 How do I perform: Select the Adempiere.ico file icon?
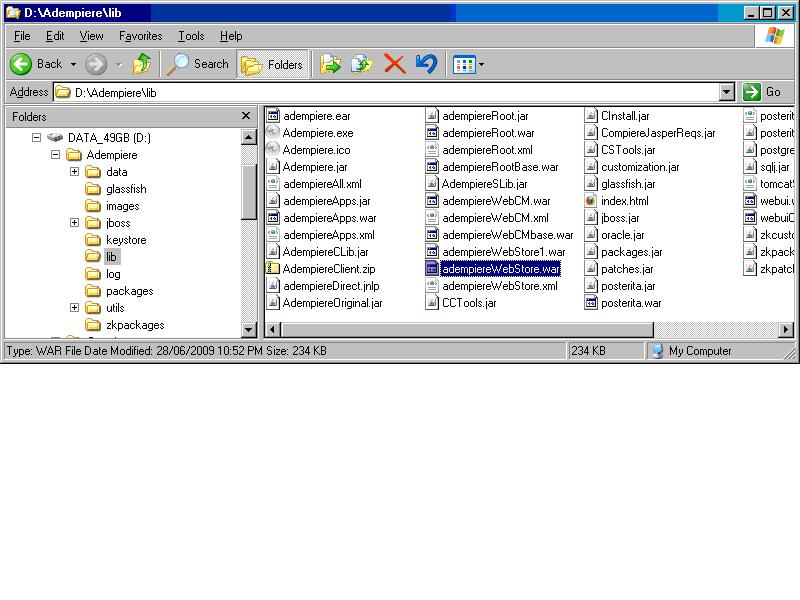click(273, 149)
